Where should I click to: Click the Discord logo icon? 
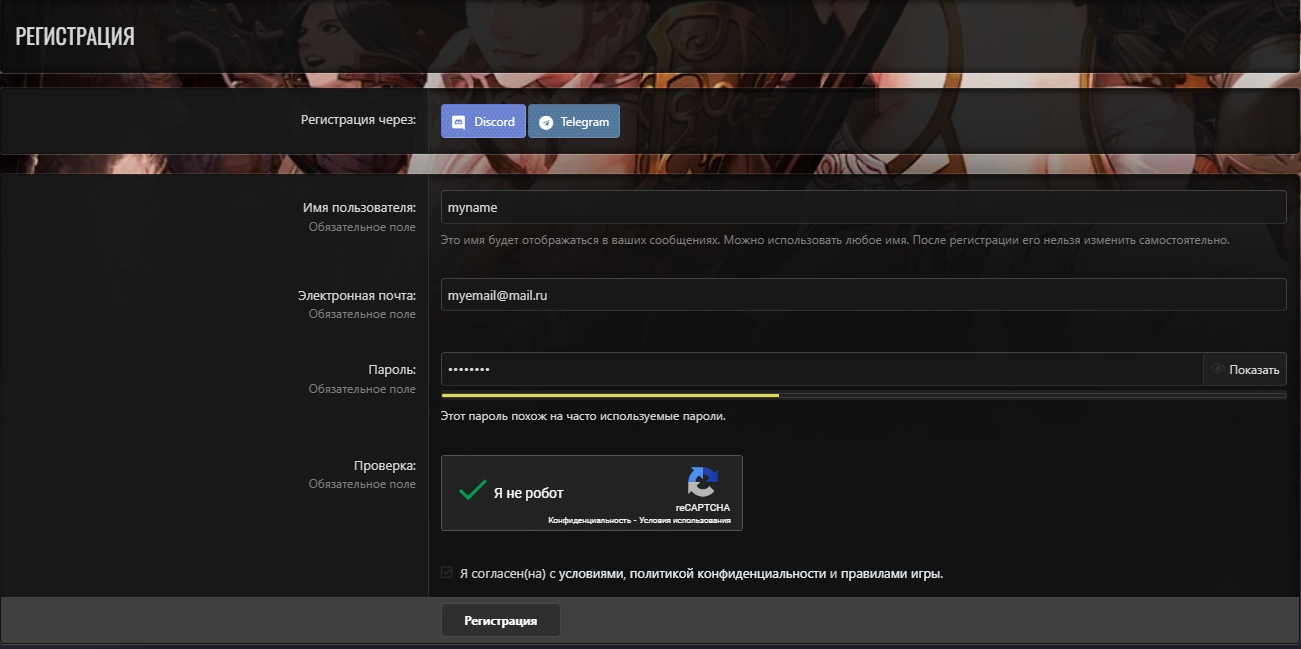click(x=459, y=122)
